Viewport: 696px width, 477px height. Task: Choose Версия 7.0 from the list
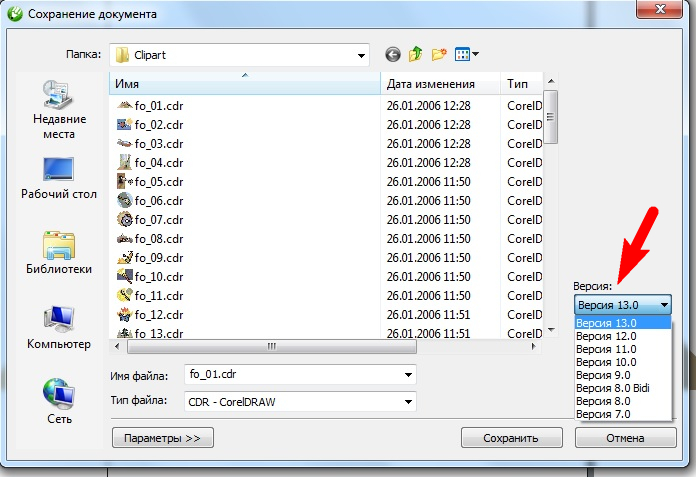pos(623,414)
